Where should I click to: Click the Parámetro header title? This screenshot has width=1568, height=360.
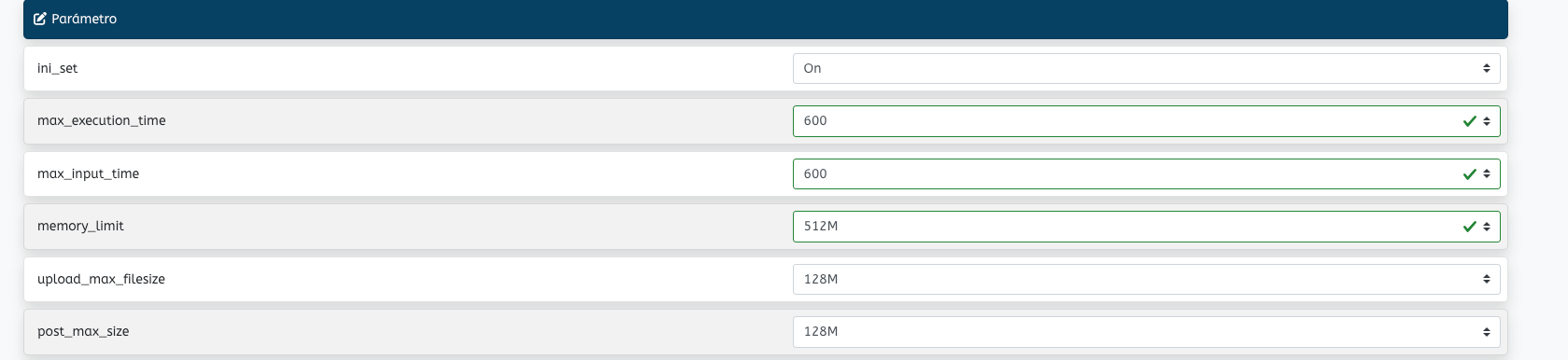tap(84, 19)
